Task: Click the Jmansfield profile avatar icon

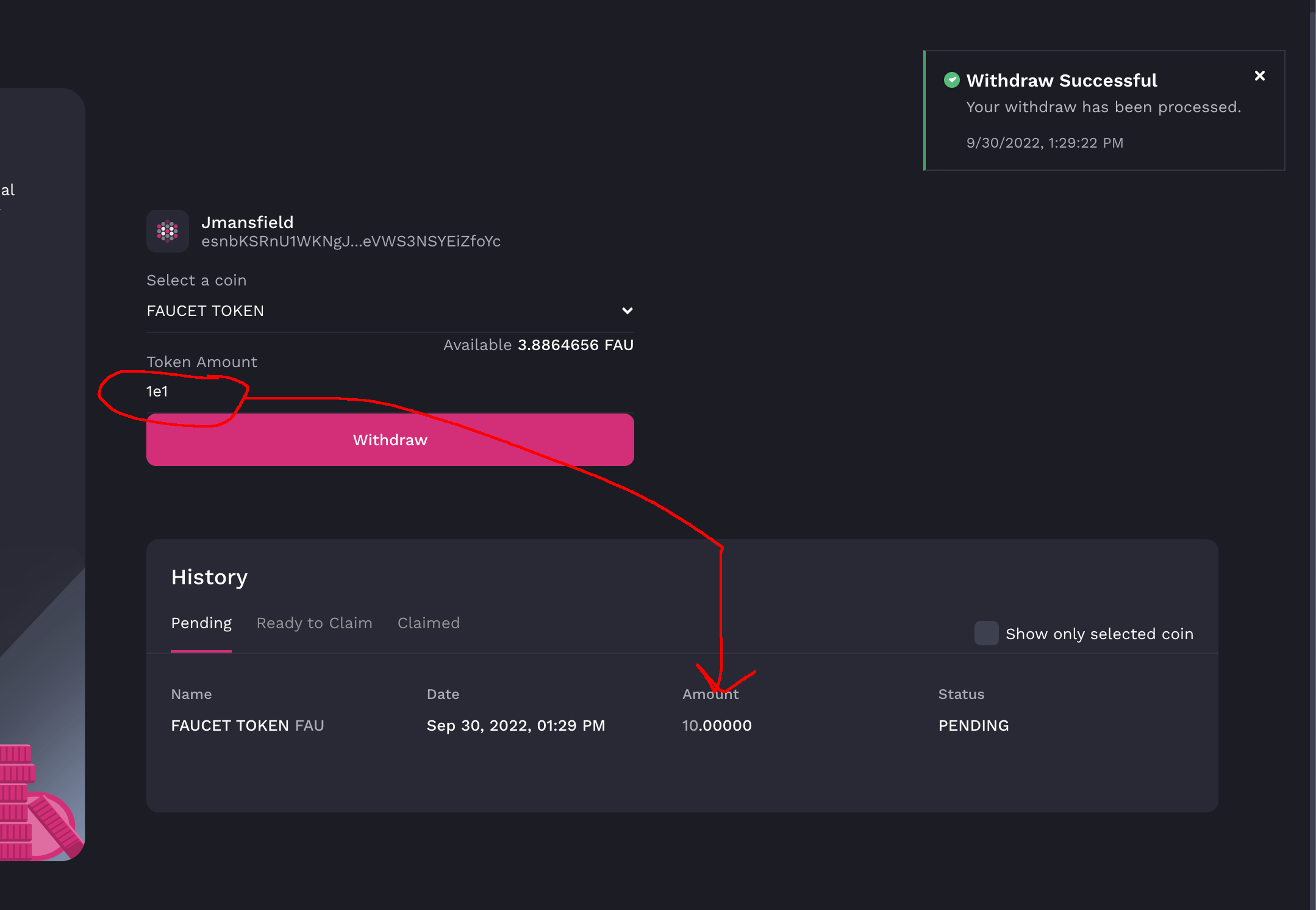Action: coord(167,232)
